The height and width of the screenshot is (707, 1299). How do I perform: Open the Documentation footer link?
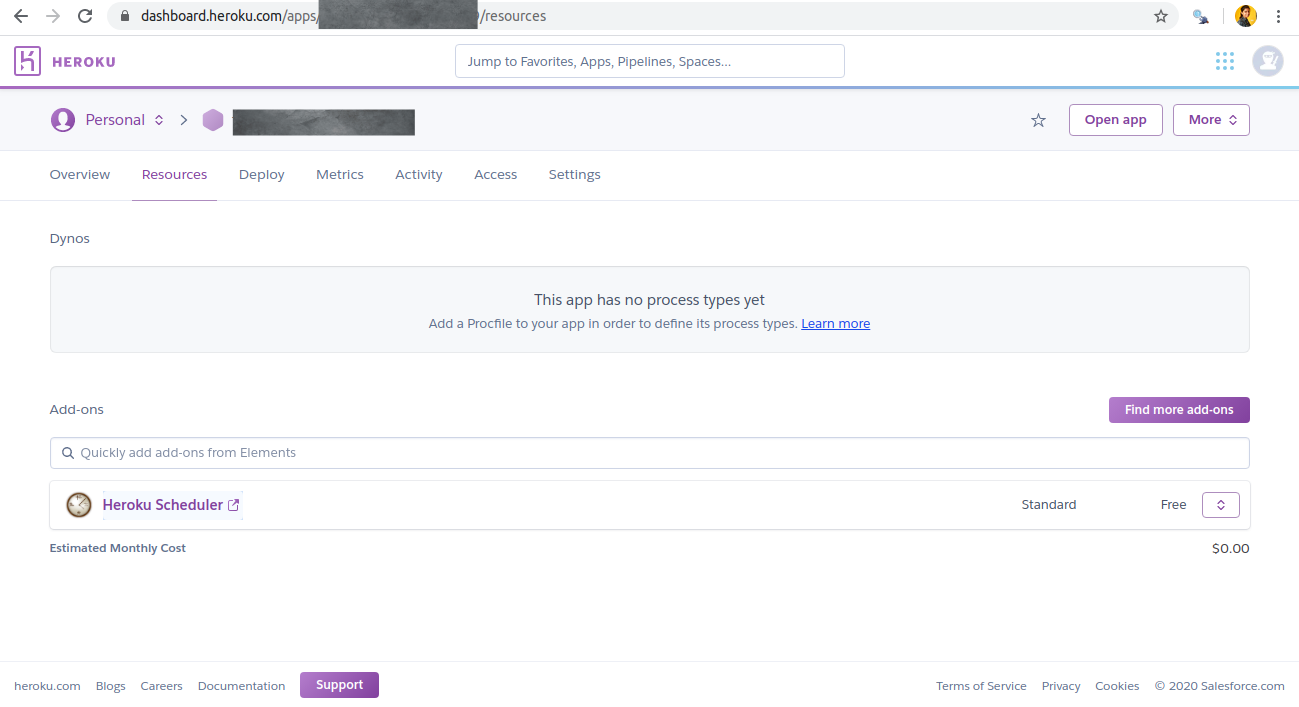242,686
